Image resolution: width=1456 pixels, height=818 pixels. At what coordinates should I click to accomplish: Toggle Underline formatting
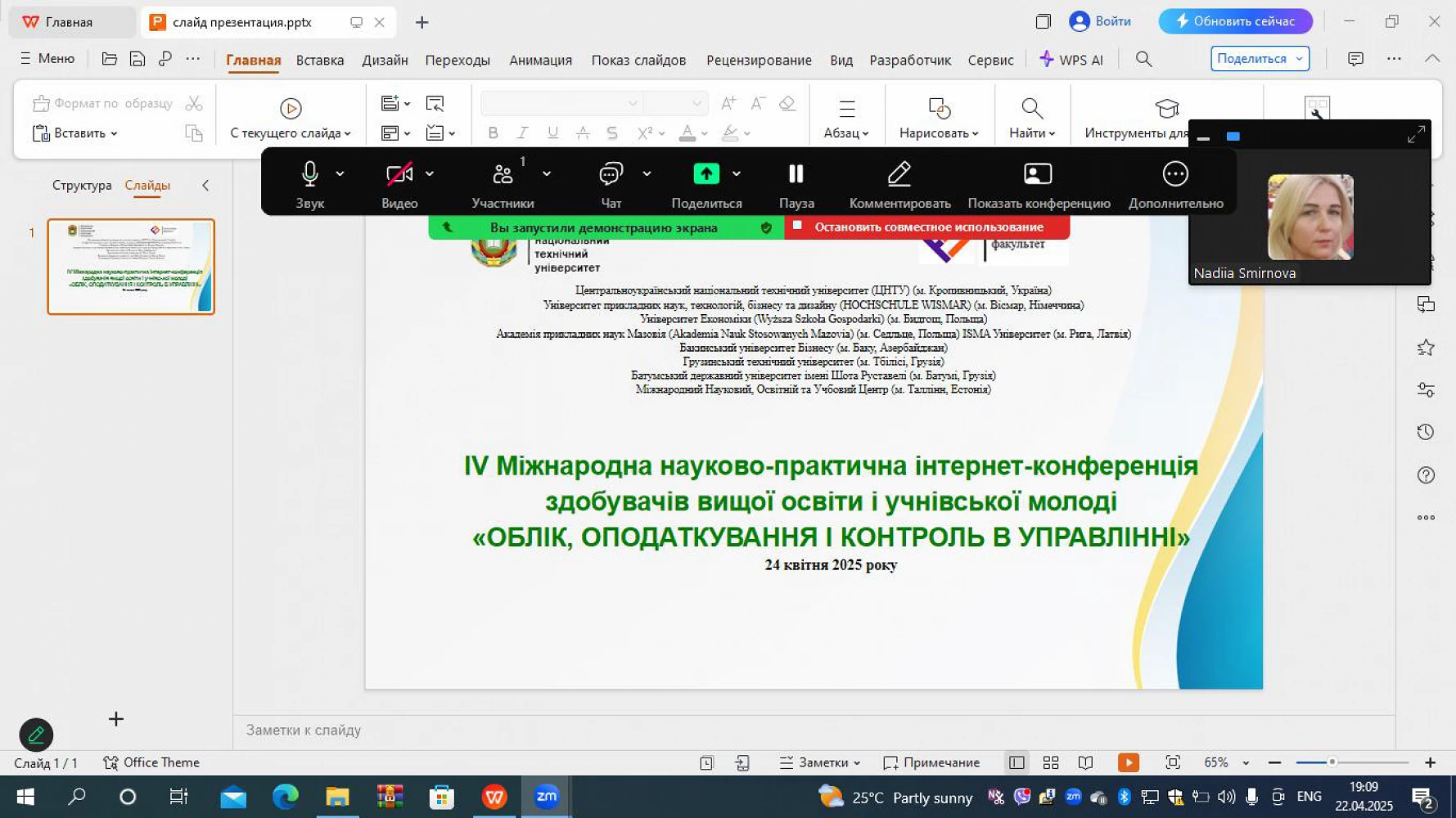552,133
